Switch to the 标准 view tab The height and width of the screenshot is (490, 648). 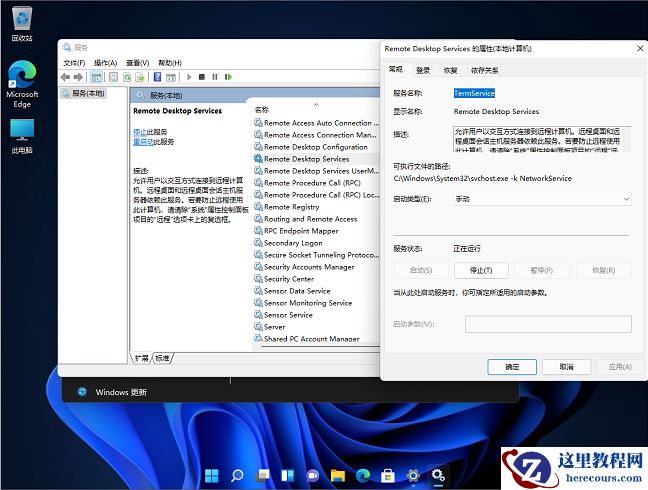(162, 358)
